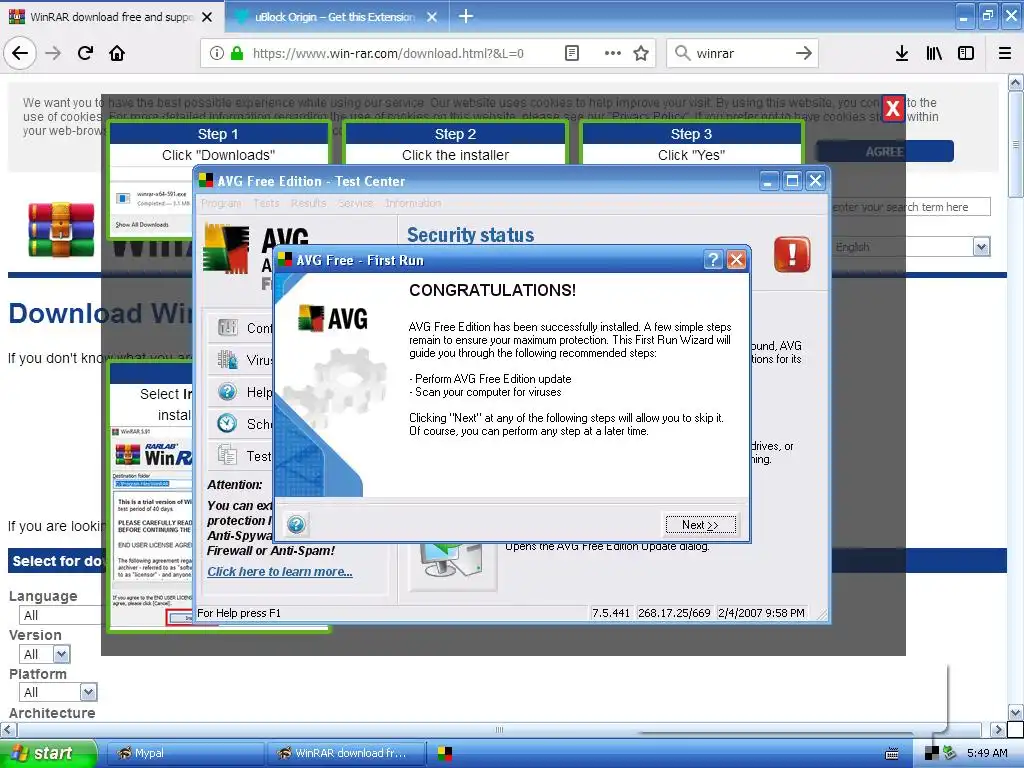The height and width of the screenshot is (768, 1024).
Task: Open the Information menu in AVG Test Center
Action: 413,203
